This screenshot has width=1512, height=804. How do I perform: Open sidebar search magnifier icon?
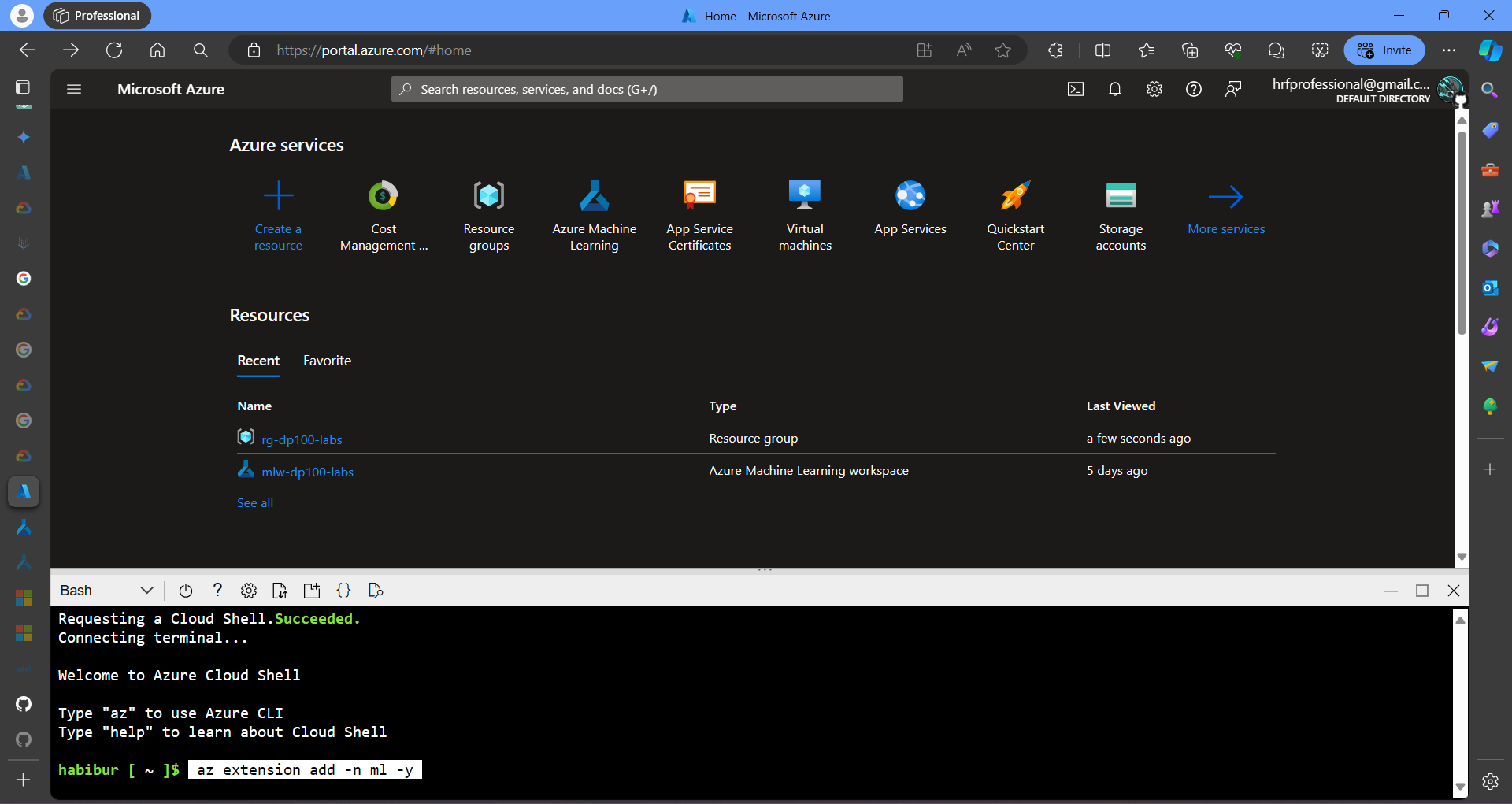(x=1489, y=91)
